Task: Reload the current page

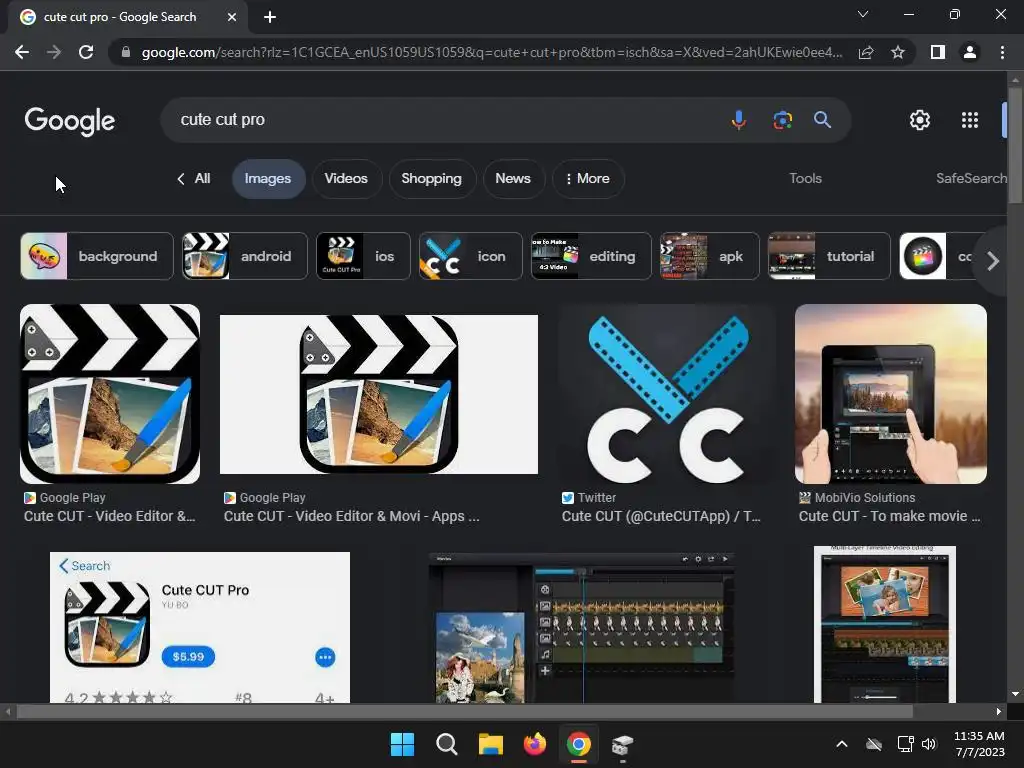Action: point(86,52)
